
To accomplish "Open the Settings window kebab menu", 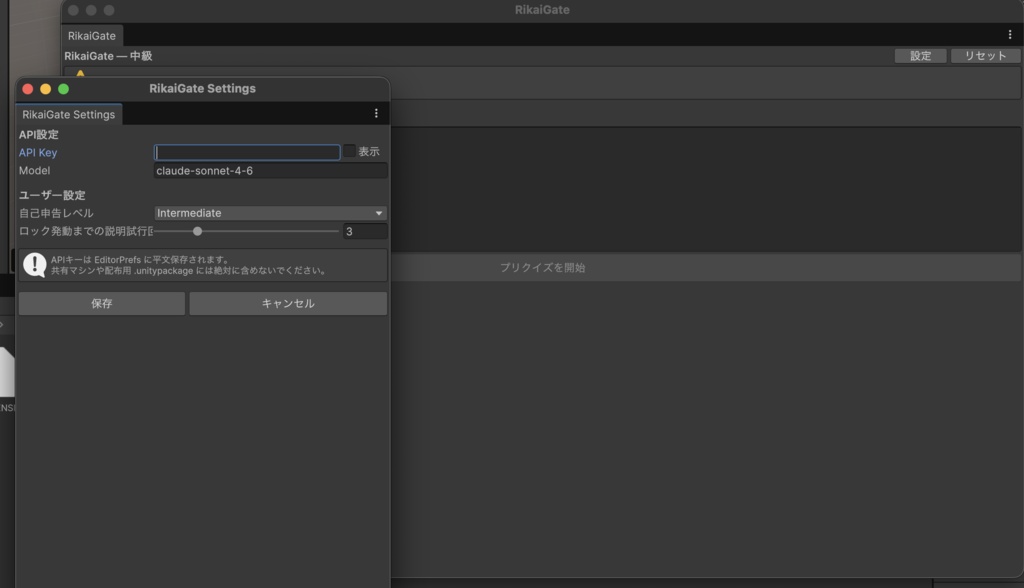I will point(376,114).
